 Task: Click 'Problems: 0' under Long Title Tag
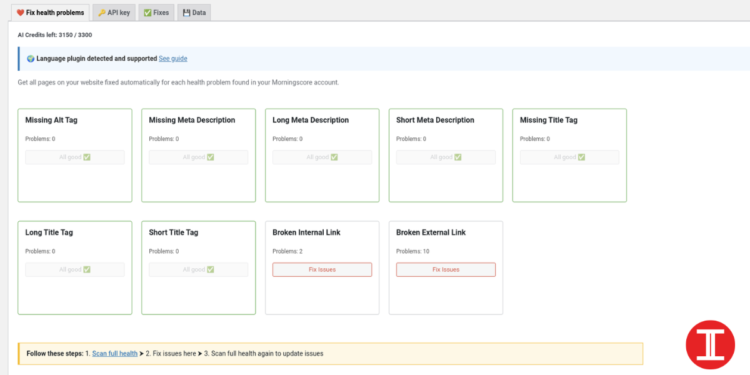point(40,252)
